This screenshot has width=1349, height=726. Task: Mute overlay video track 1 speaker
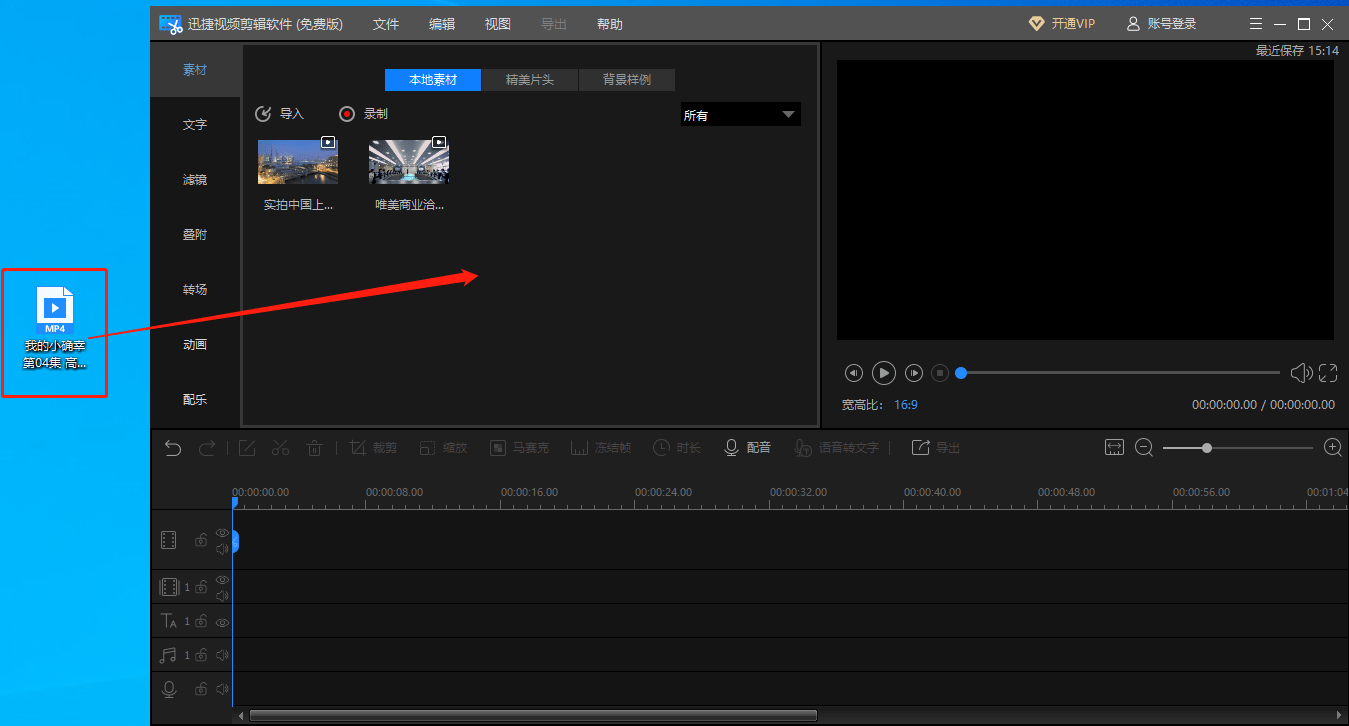coord(222,596)
